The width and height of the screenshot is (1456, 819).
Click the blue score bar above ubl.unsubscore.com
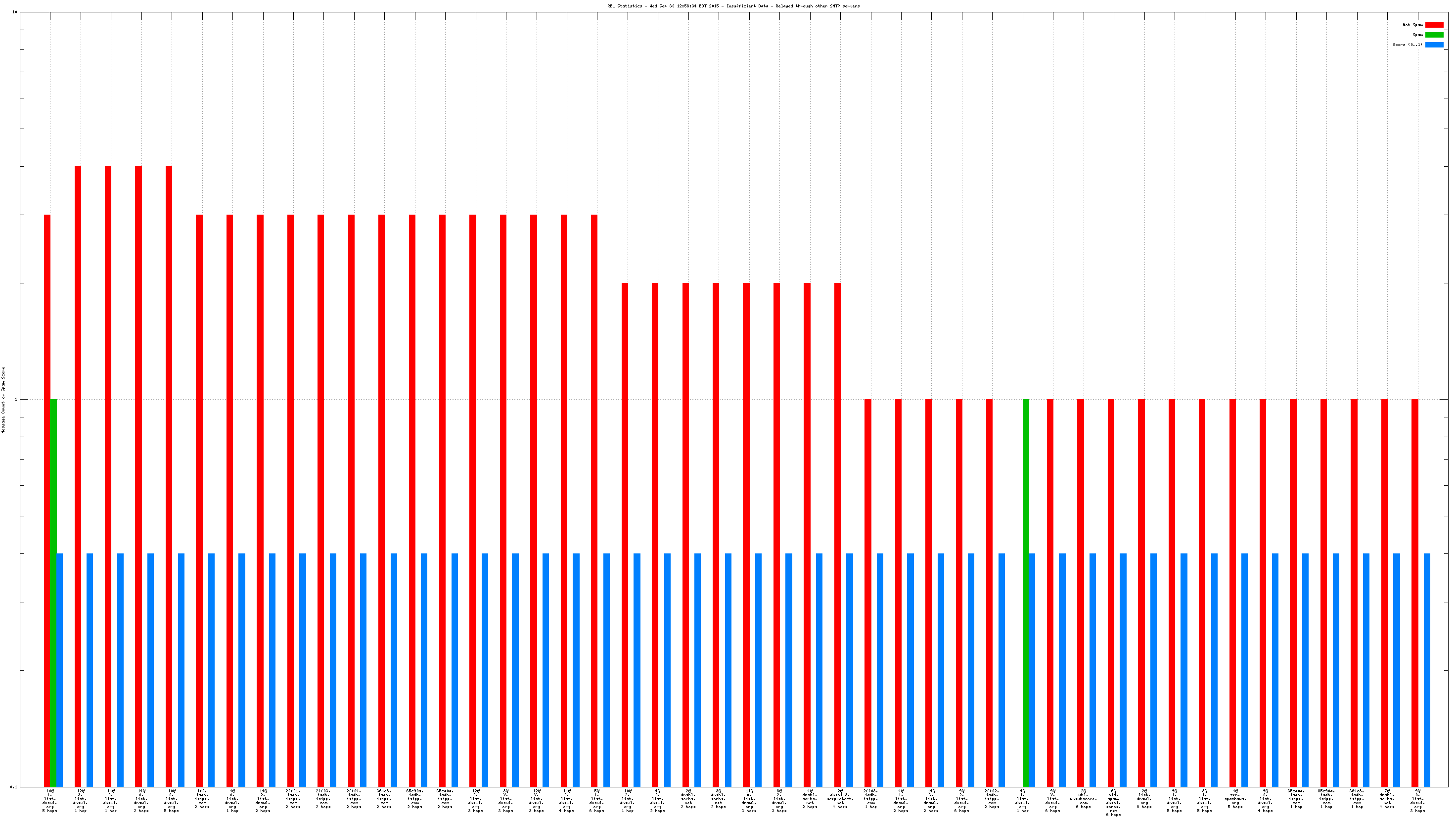[1092, 670]
